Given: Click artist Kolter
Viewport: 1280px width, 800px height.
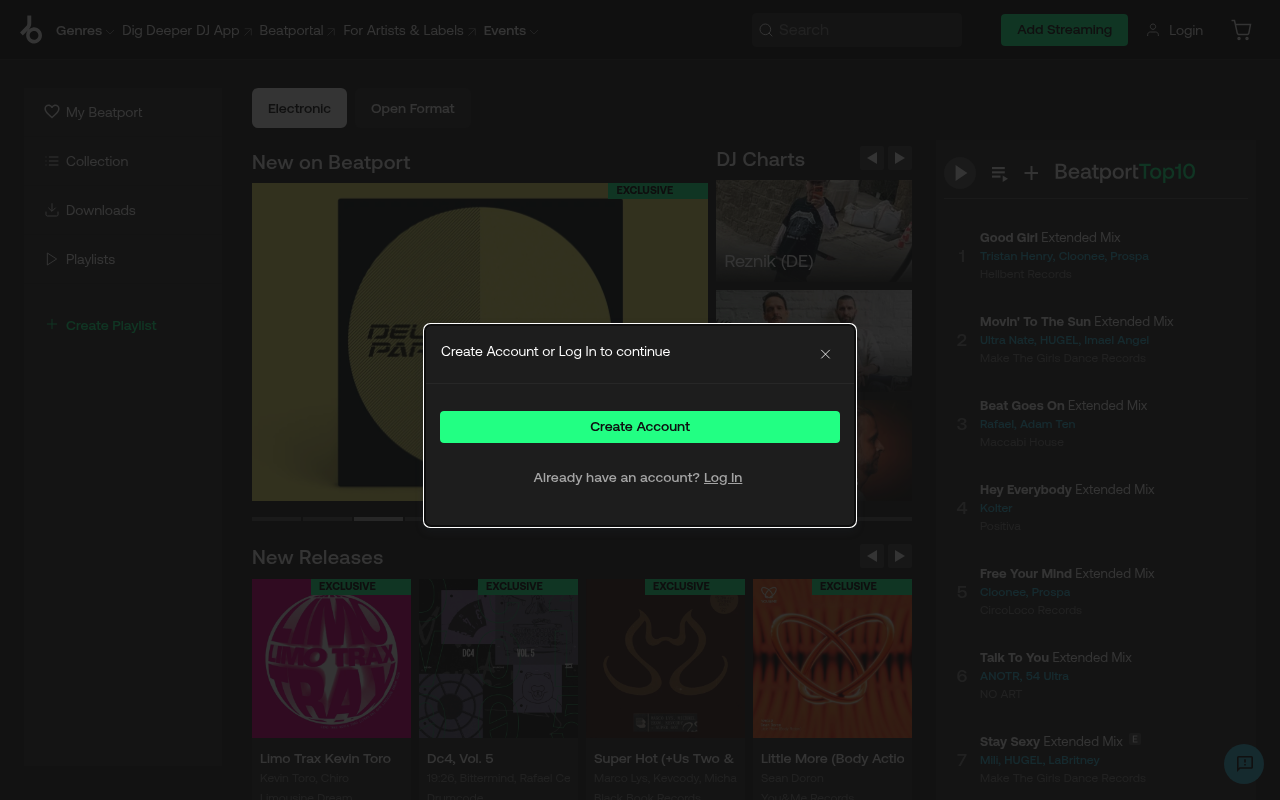Looking at the screenshot, I should tap(996, 508).
